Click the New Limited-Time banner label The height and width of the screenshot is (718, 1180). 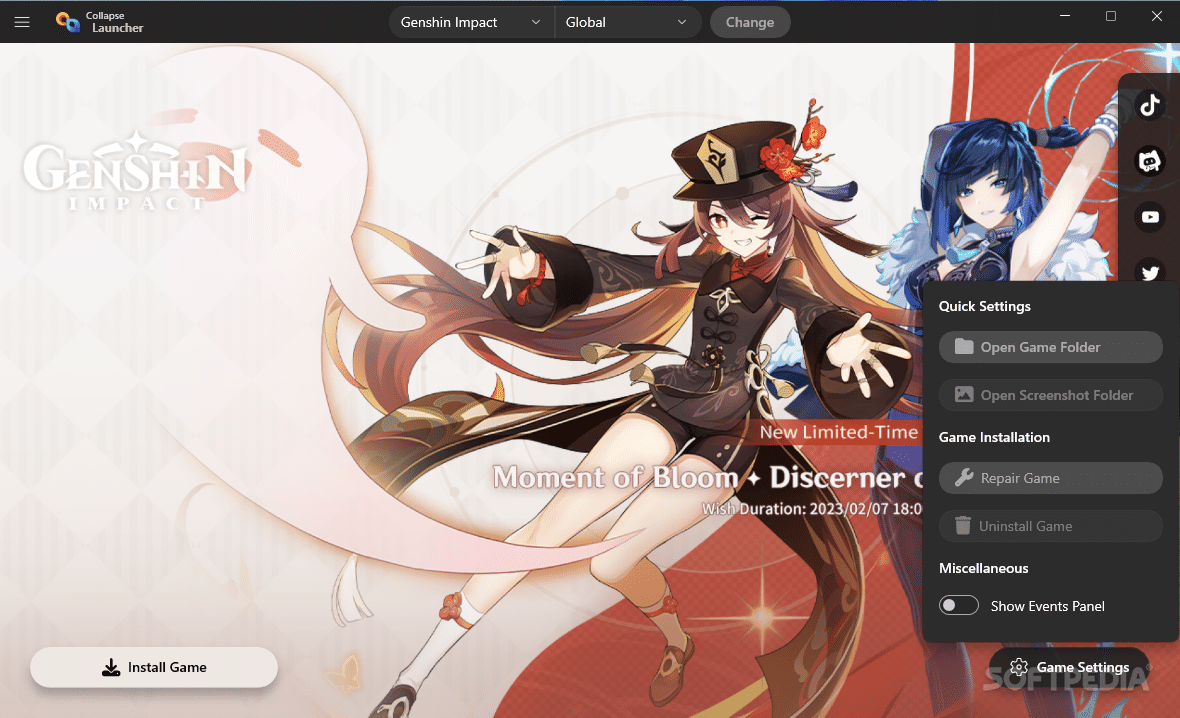tap(838, 432)
